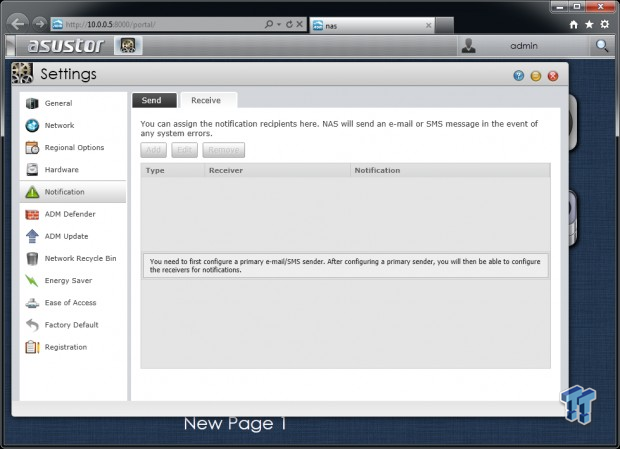
Task: Click the Settings app icon in taskbar
Action: click(x=128, y=45)
